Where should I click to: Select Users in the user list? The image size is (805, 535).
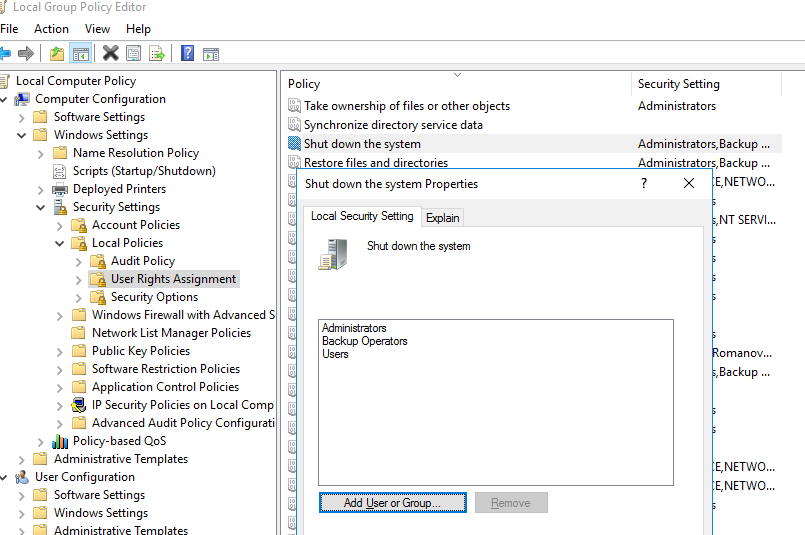[335, 354]
